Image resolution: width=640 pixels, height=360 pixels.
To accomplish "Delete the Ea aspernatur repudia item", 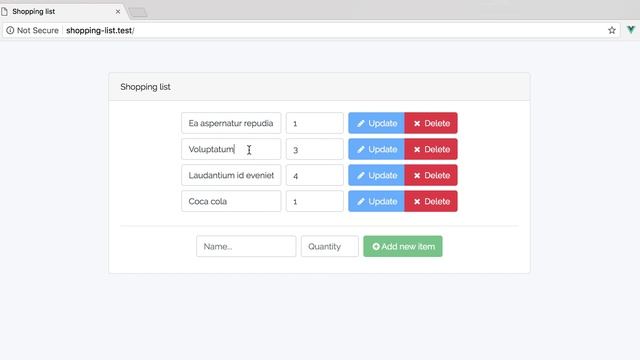I will click(x=431, y=123).
